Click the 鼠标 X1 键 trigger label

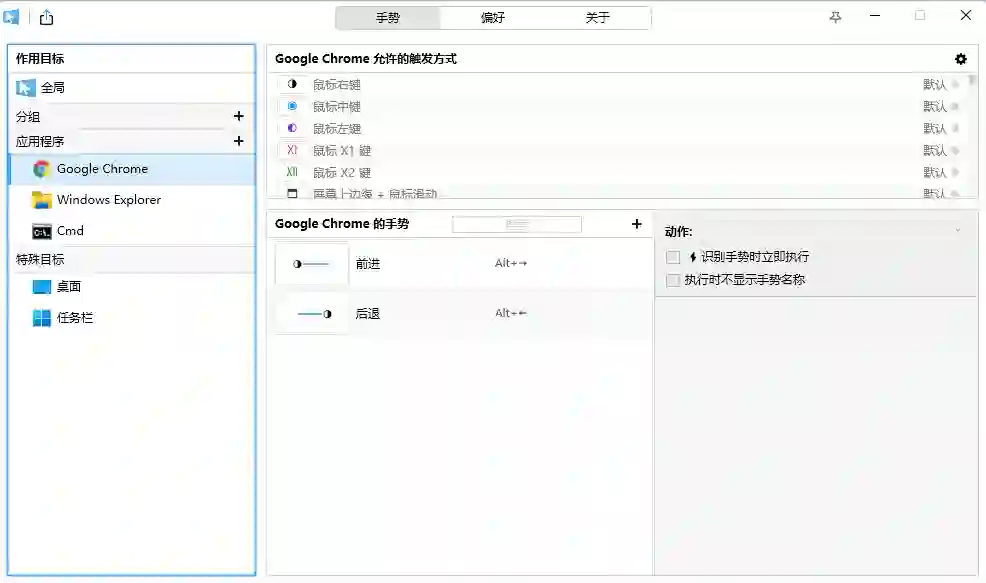(x=341, y=150)
